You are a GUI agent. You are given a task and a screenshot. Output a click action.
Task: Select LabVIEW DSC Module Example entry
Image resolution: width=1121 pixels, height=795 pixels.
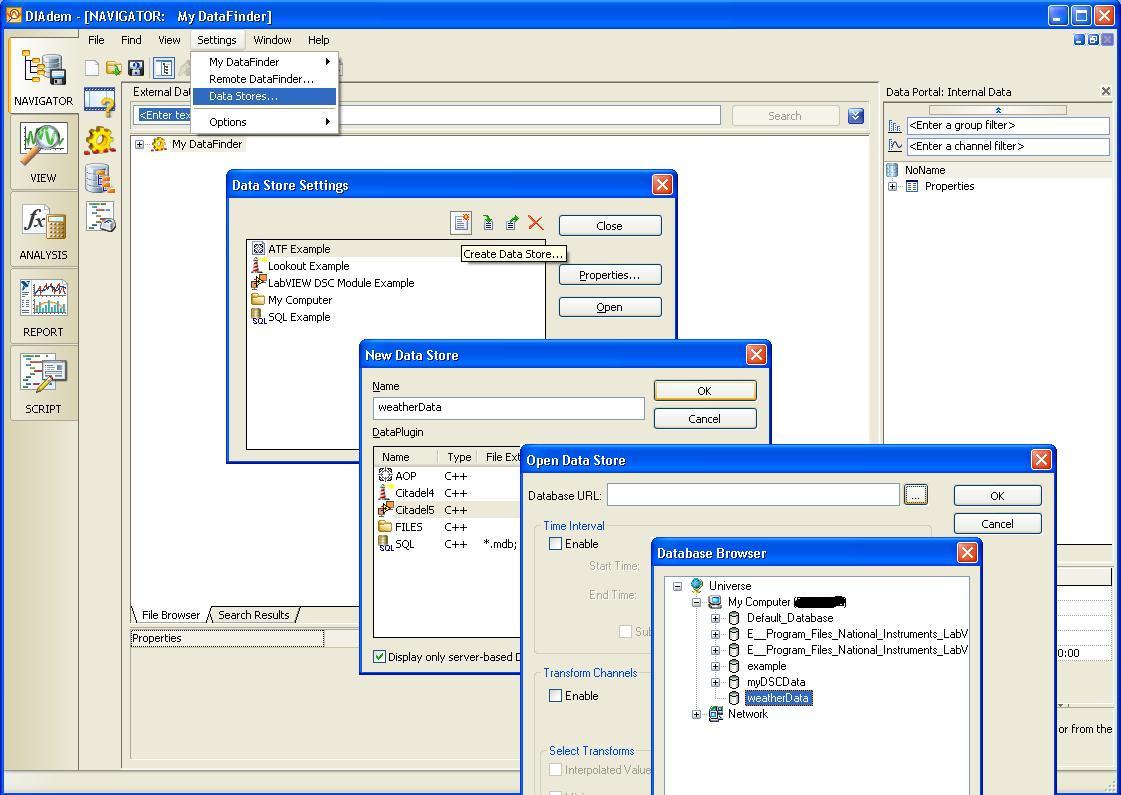click(333, 283)
